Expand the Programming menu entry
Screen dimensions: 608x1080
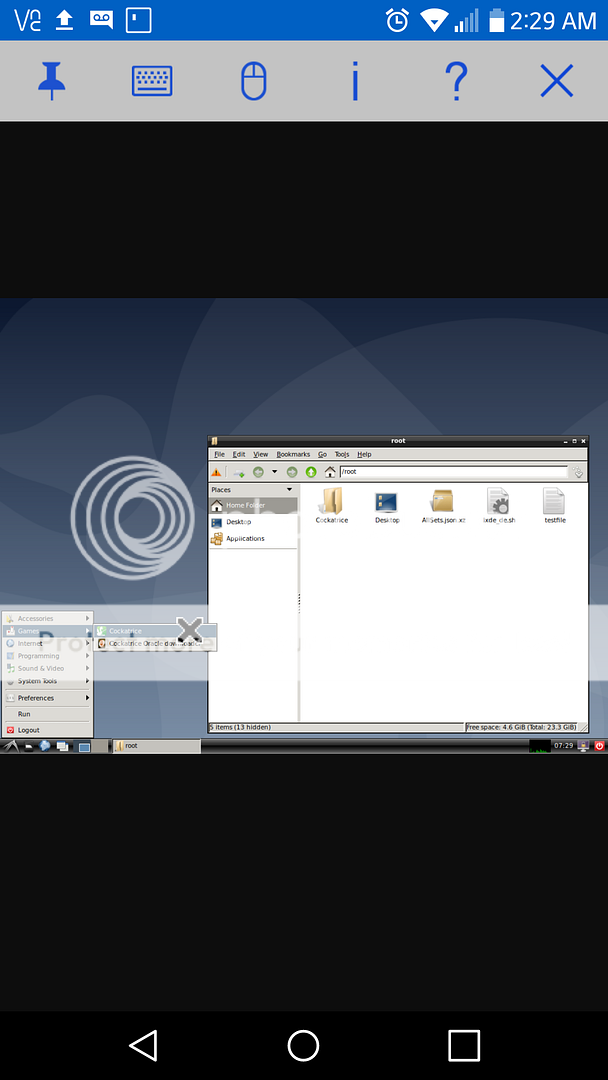(x=48, y=656)
